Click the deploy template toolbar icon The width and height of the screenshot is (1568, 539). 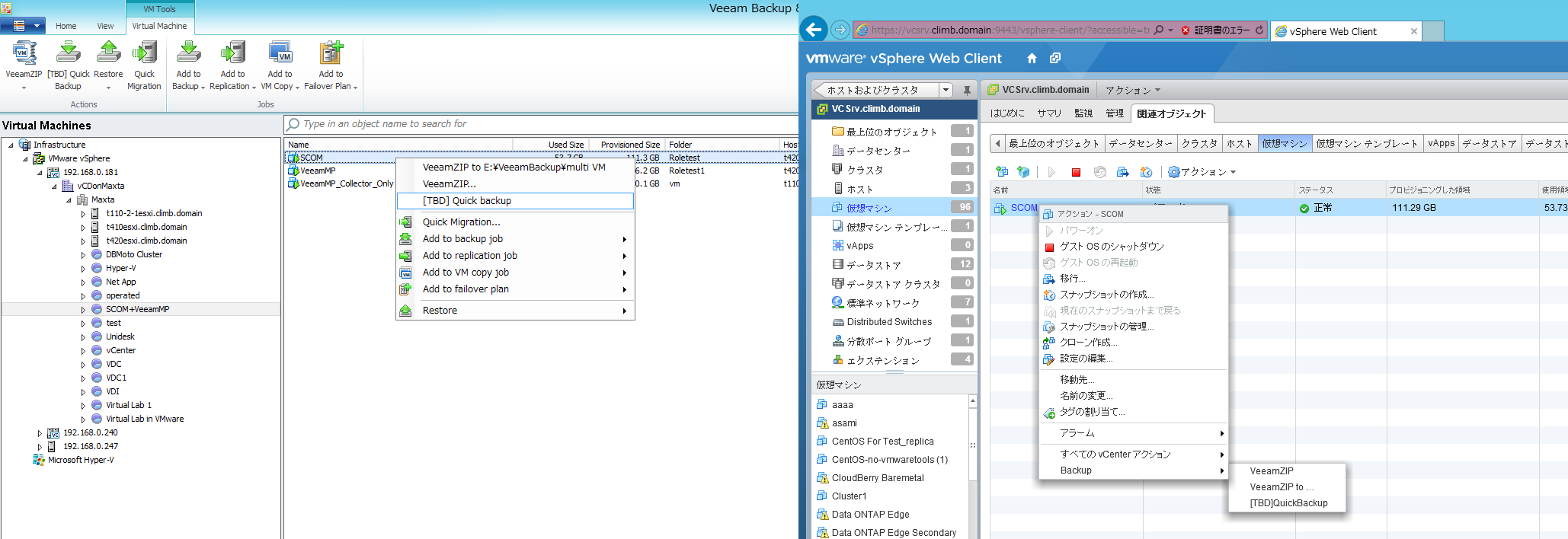[x=1023, y=172]
